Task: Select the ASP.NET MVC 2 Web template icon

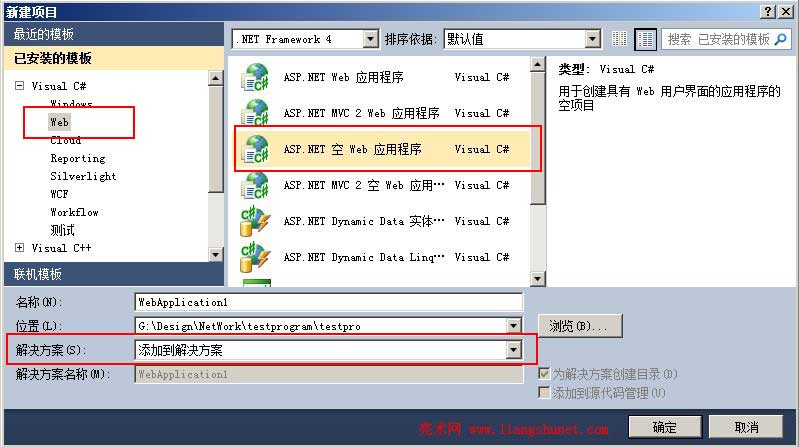Action: tap(255, 113)
